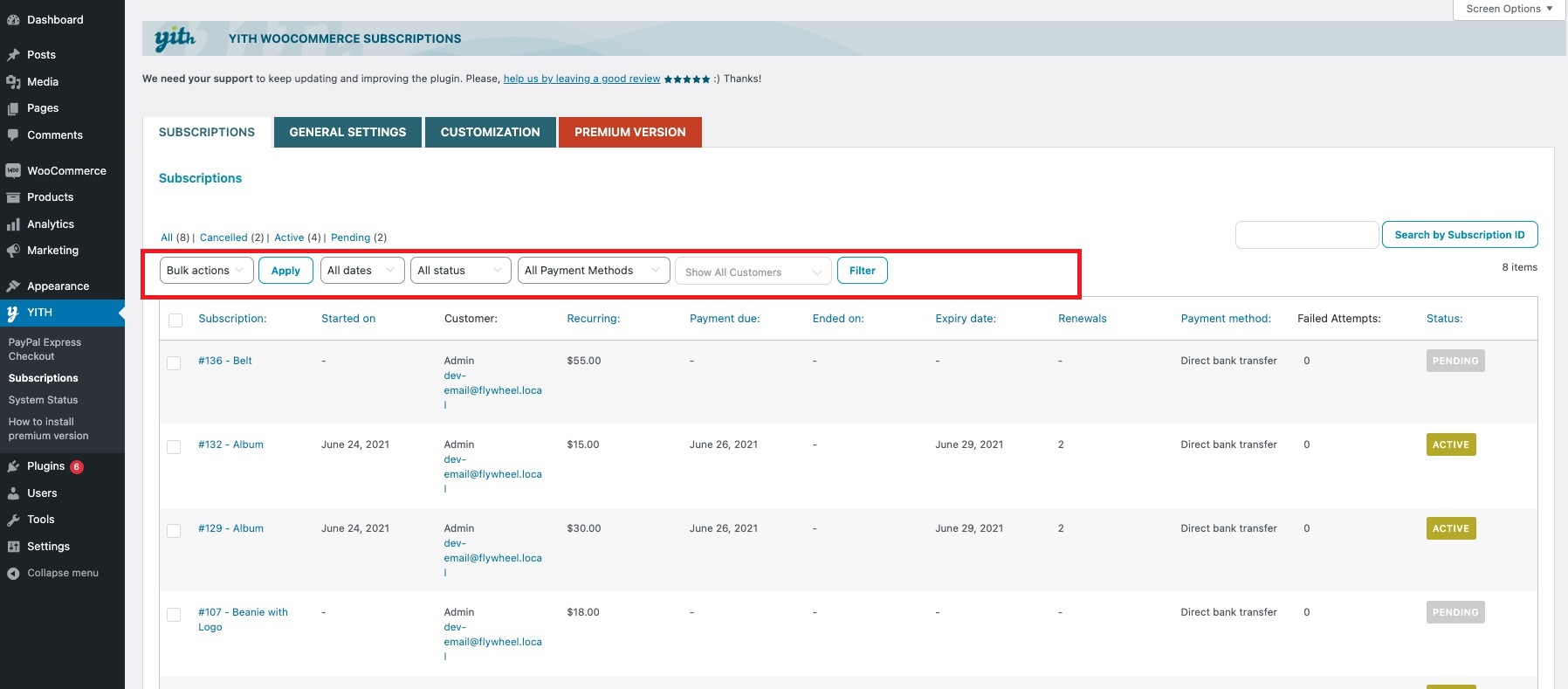
Task: Sort by Renewals column
Action: pos(1083,319)
